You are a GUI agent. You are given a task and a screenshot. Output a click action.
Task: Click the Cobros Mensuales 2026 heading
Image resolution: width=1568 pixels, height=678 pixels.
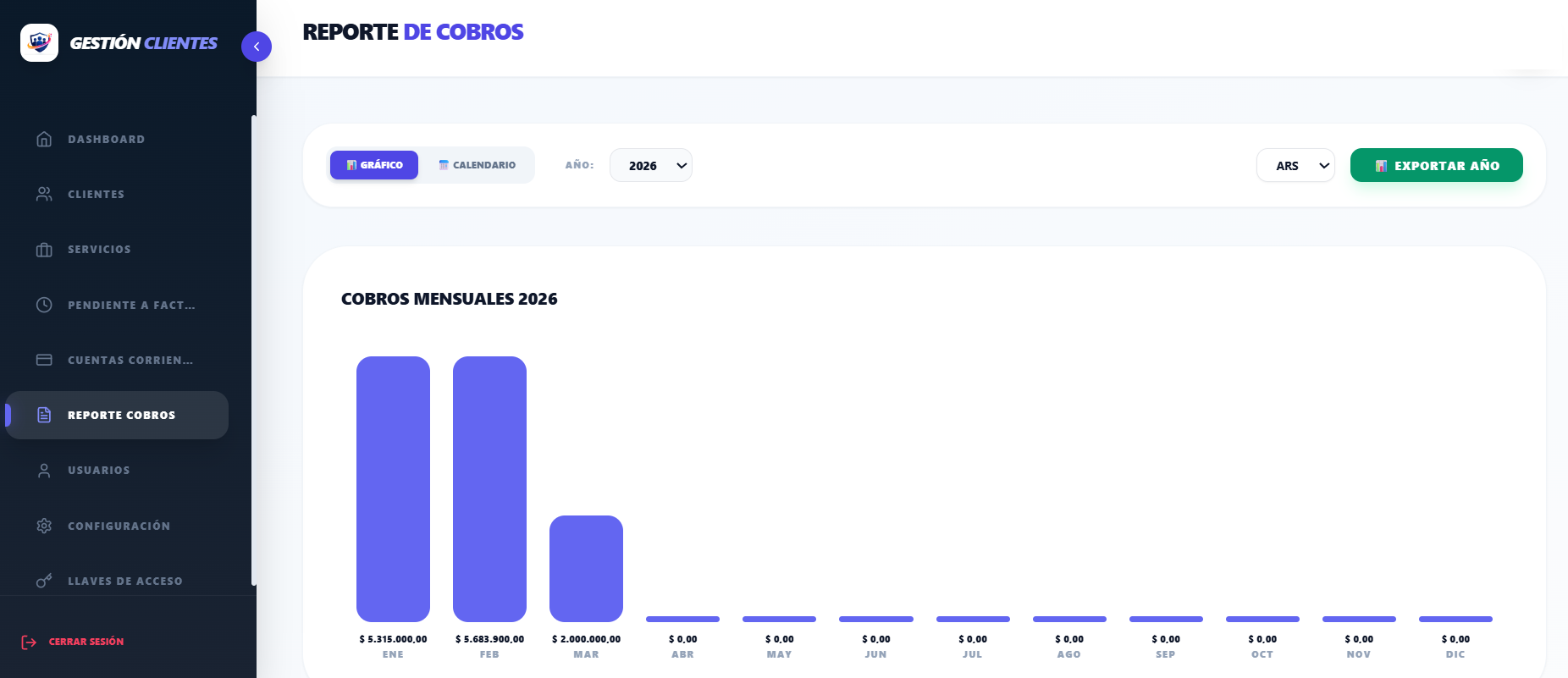[x=449, y=299]
